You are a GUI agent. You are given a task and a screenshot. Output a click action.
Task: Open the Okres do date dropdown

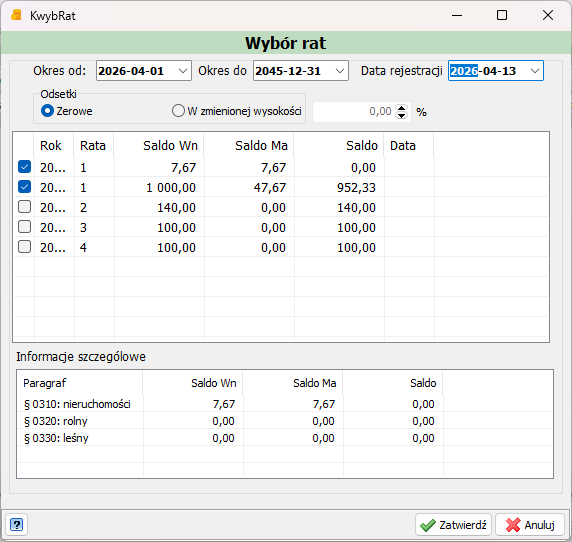point(340,71)
